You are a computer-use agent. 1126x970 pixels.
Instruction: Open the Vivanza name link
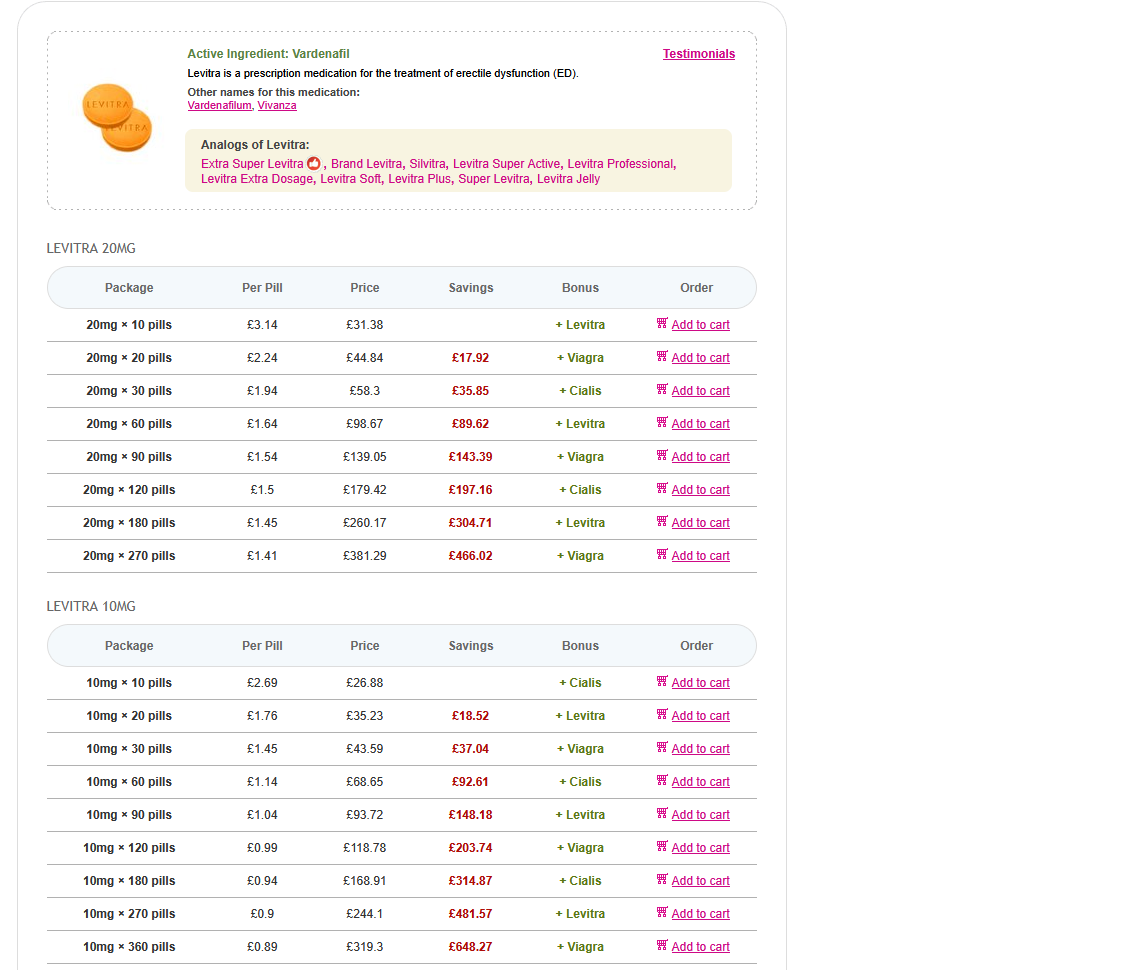277,106
